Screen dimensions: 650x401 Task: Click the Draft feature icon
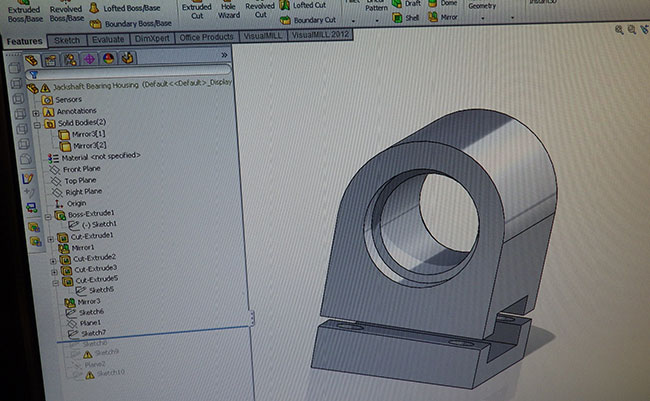[397, 3]
